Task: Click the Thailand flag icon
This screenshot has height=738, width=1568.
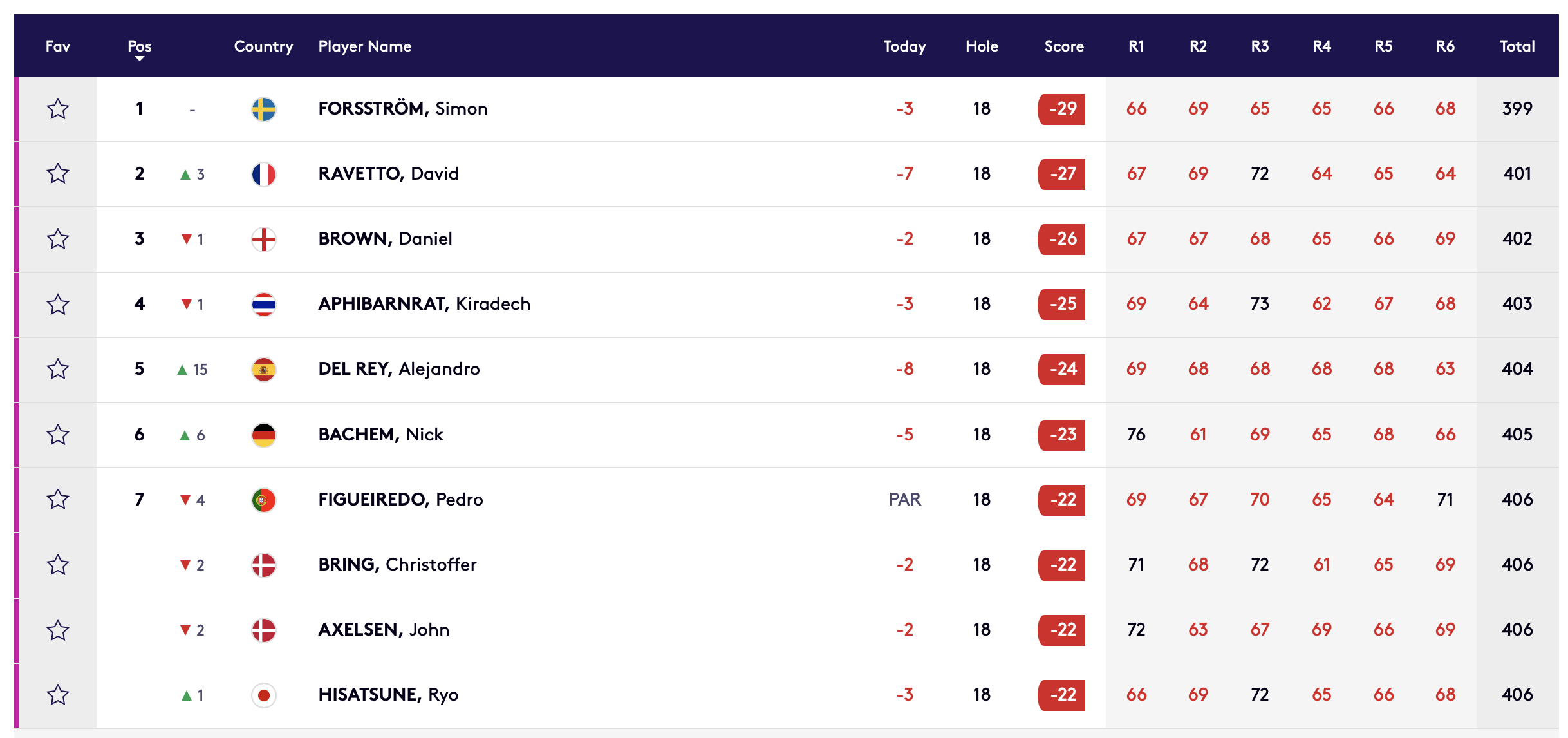Action: 263,304
